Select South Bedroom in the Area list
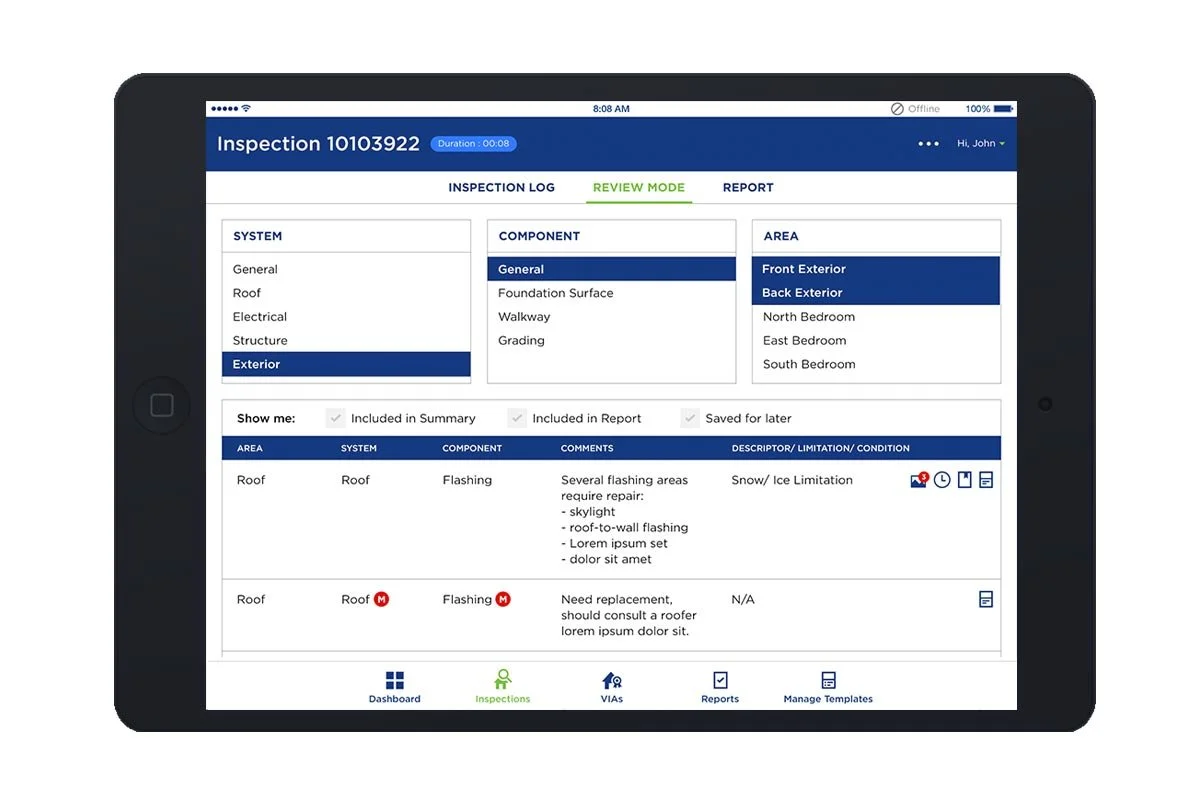Viewport: 1200px width, 800px height. tap(876, 365)
